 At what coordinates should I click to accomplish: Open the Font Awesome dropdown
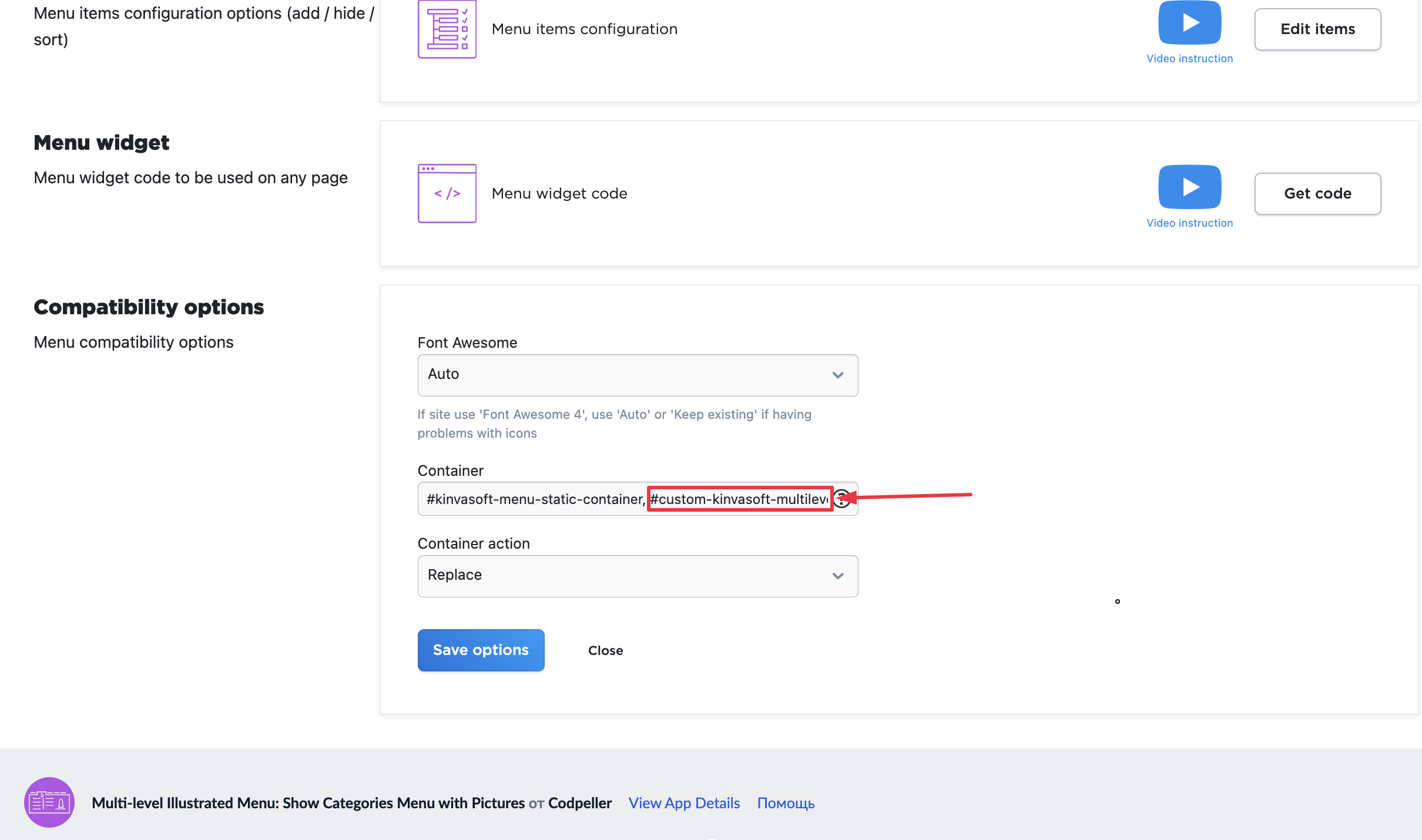coord(623,375)
